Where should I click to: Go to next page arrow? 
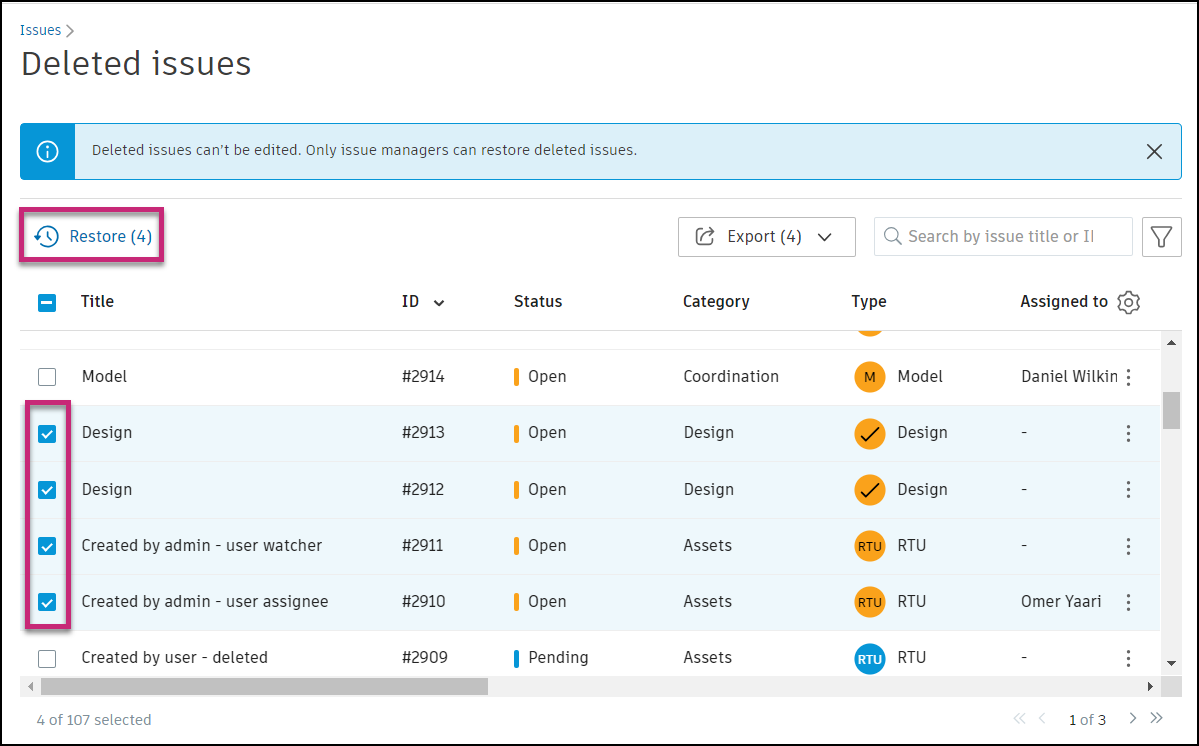pos(1133,718)
